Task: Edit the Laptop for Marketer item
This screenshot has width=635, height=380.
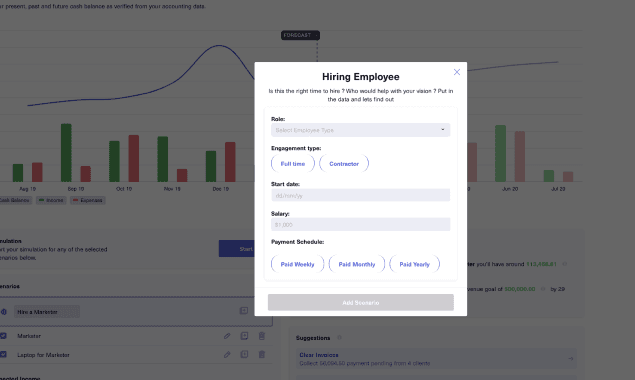Action: pos(227,354)
